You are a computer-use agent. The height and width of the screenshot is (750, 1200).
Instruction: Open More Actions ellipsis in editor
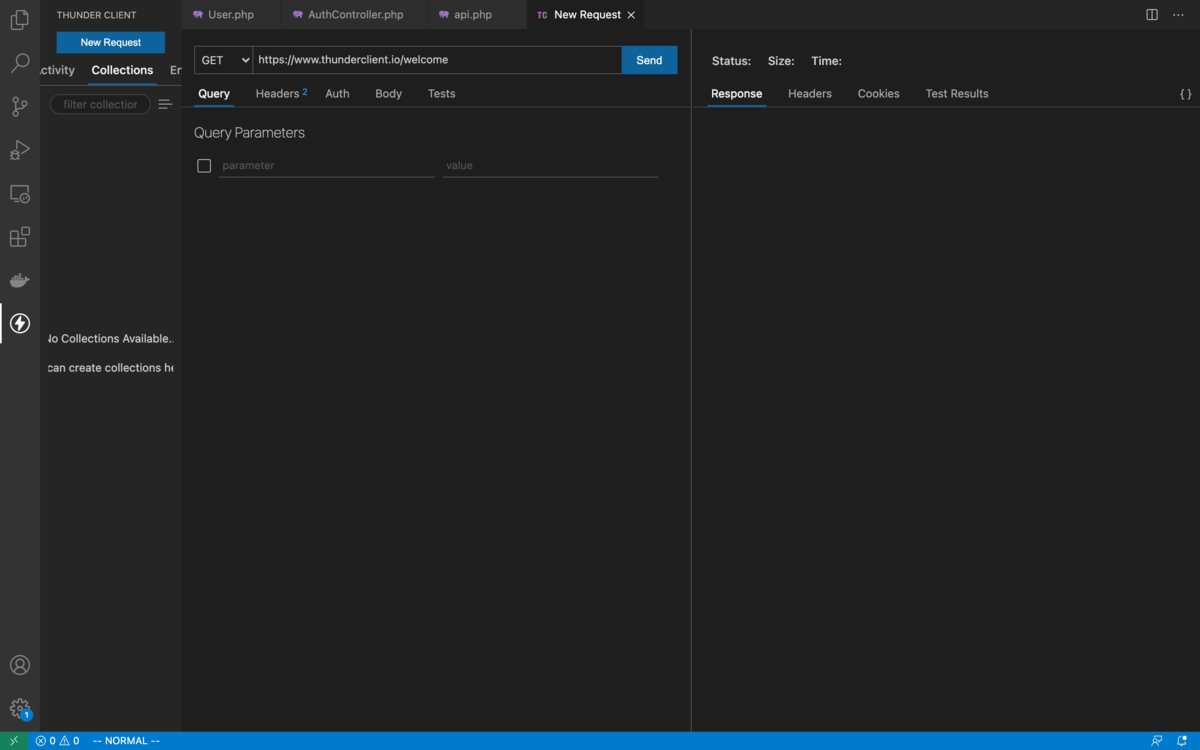[1178, 15]
